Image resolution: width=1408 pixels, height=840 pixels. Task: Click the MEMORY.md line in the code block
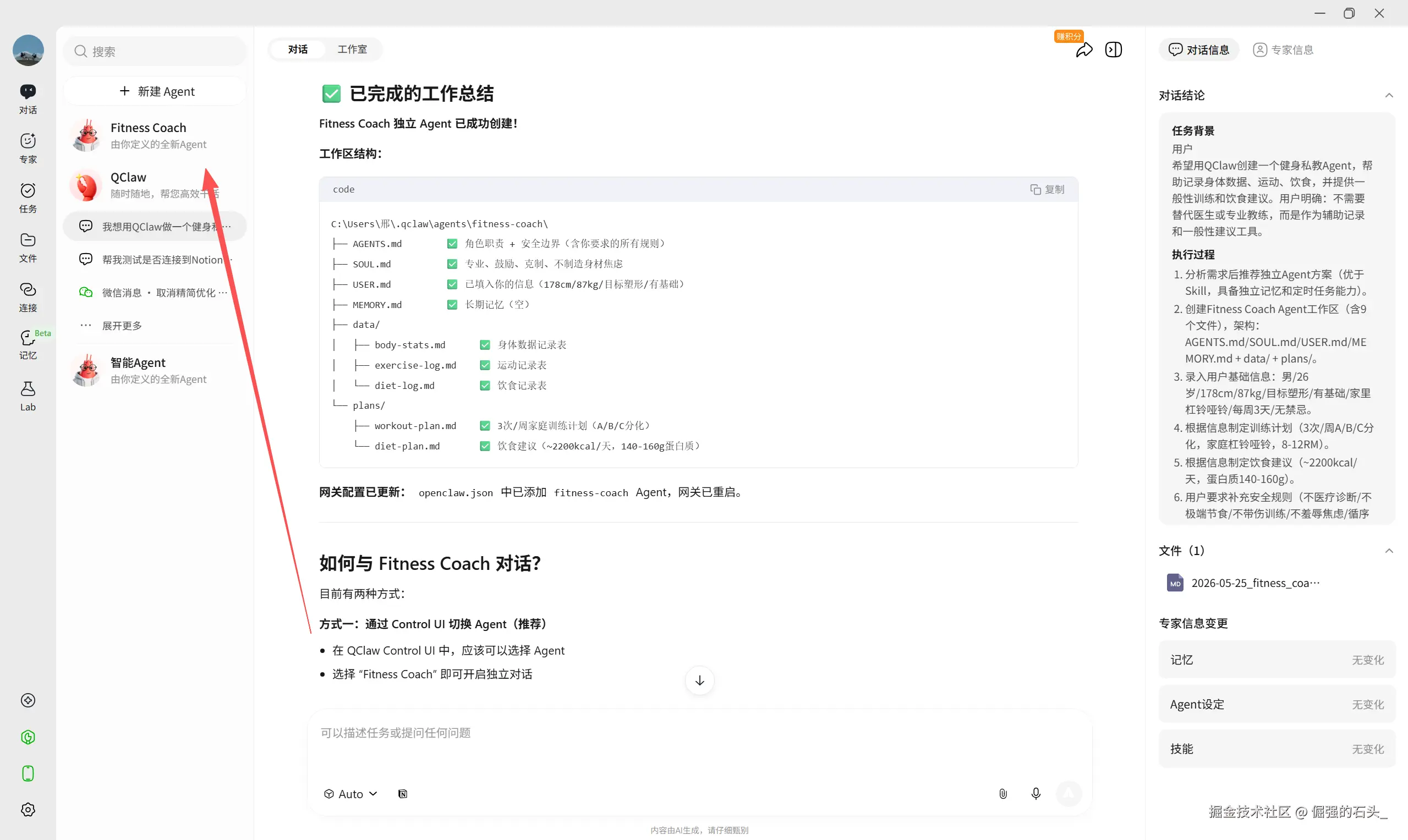[x=431, y=305]
